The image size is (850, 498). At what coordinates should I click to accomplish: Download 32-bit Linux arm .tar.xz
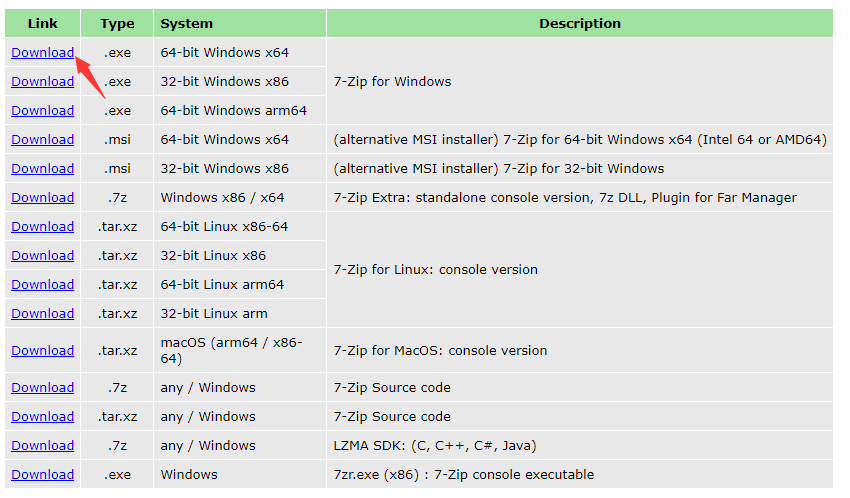tap(42, 314)
